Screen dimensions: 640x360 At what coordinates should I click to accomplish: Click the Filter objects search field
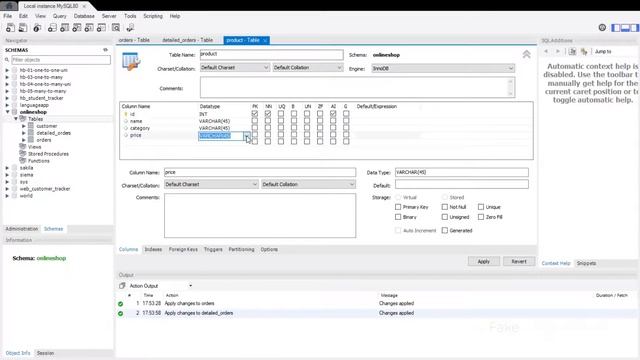pos(60,60)
